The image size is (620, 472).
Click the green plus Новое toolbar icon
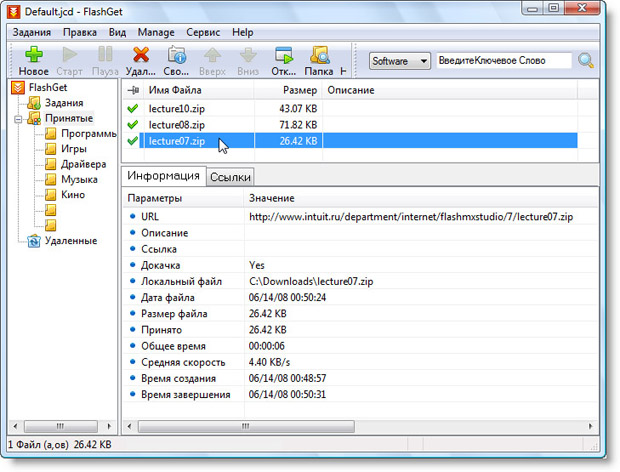(34, 55)
